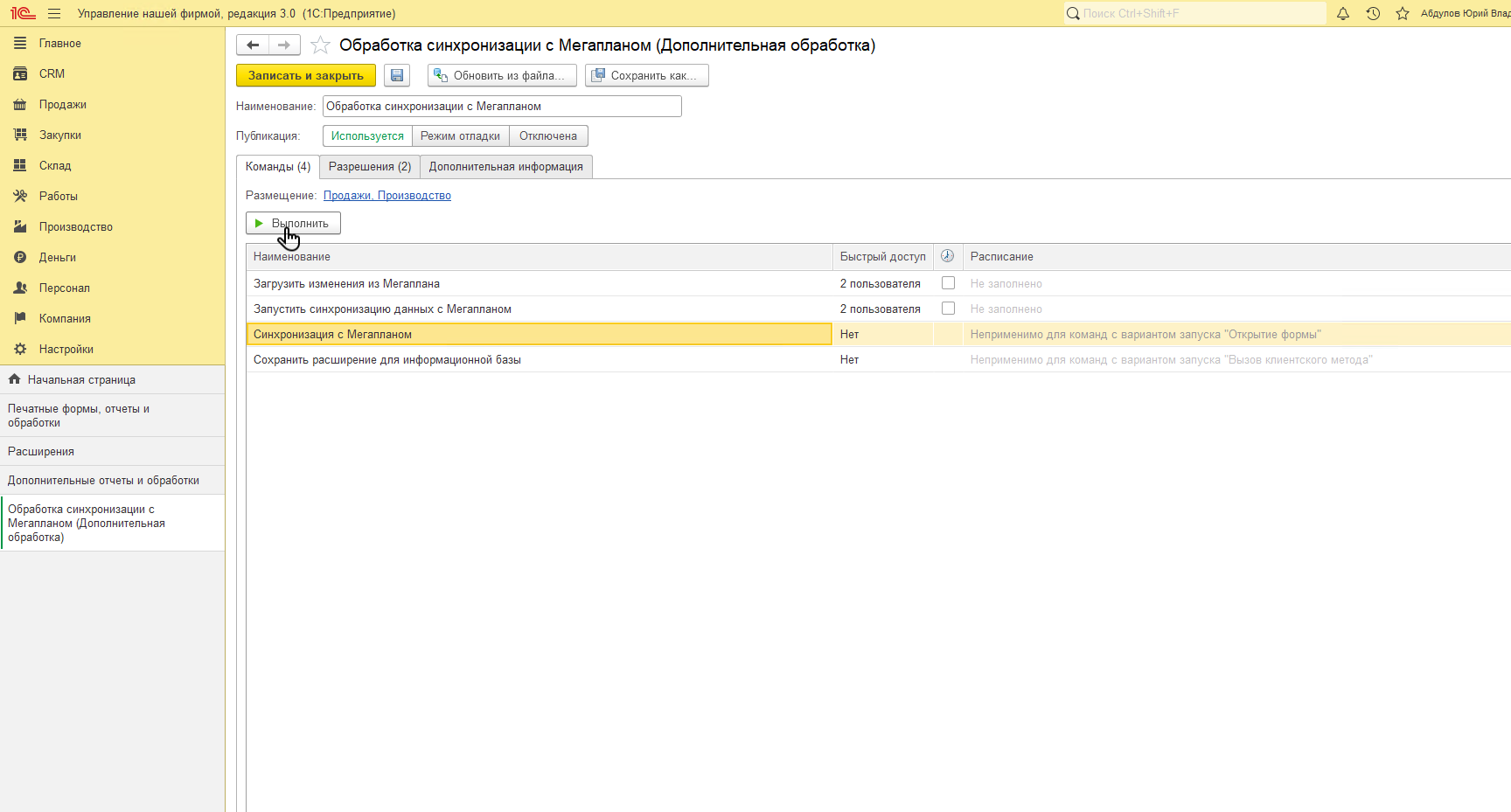Toggle schedule checkbox for Загрузить изменения из Мегаплана
1511x812 pixels.
tap(948, 283)
